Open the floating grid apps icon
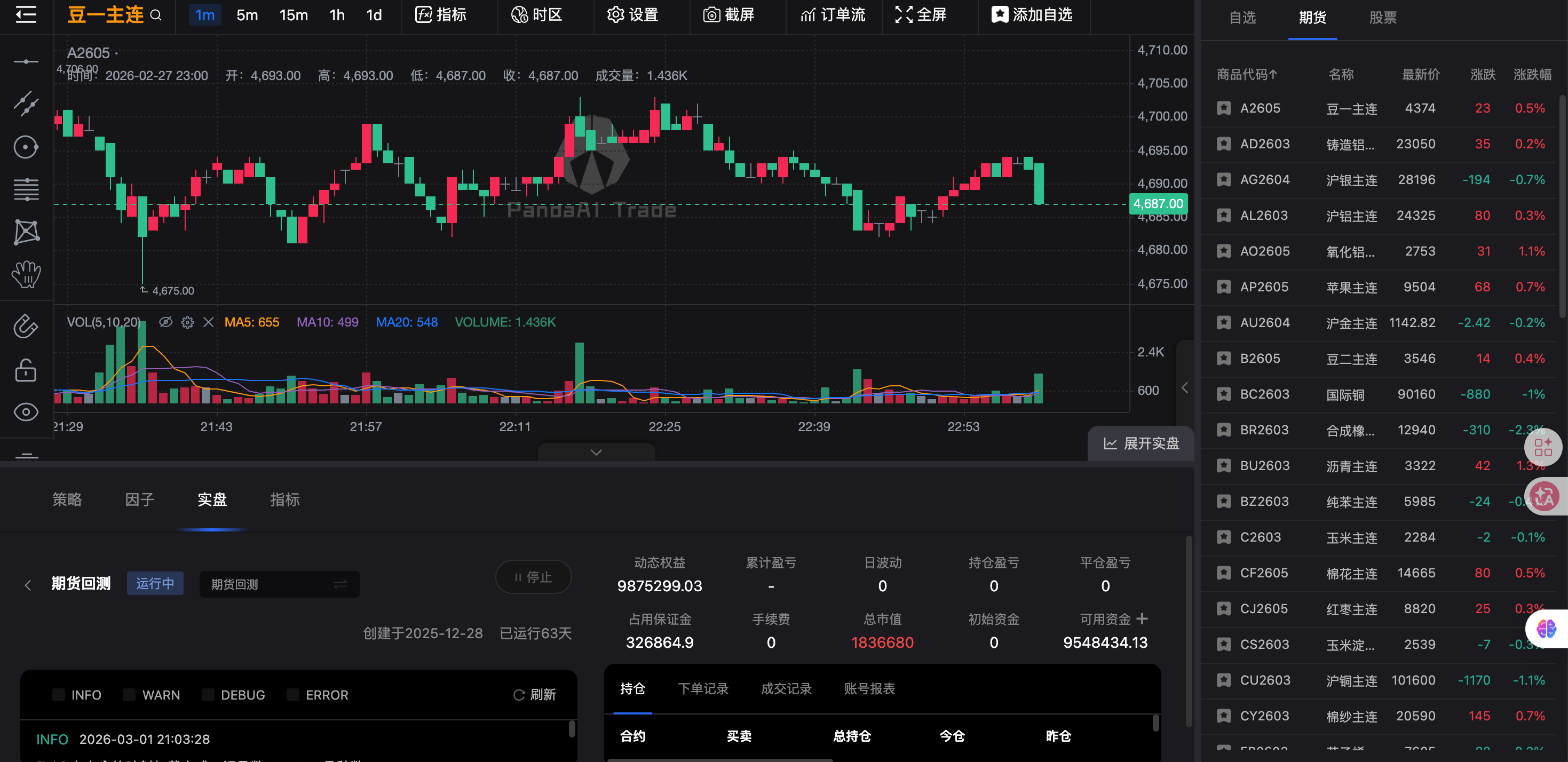Screen dimensions: 1568x762 coord(1543,447)
